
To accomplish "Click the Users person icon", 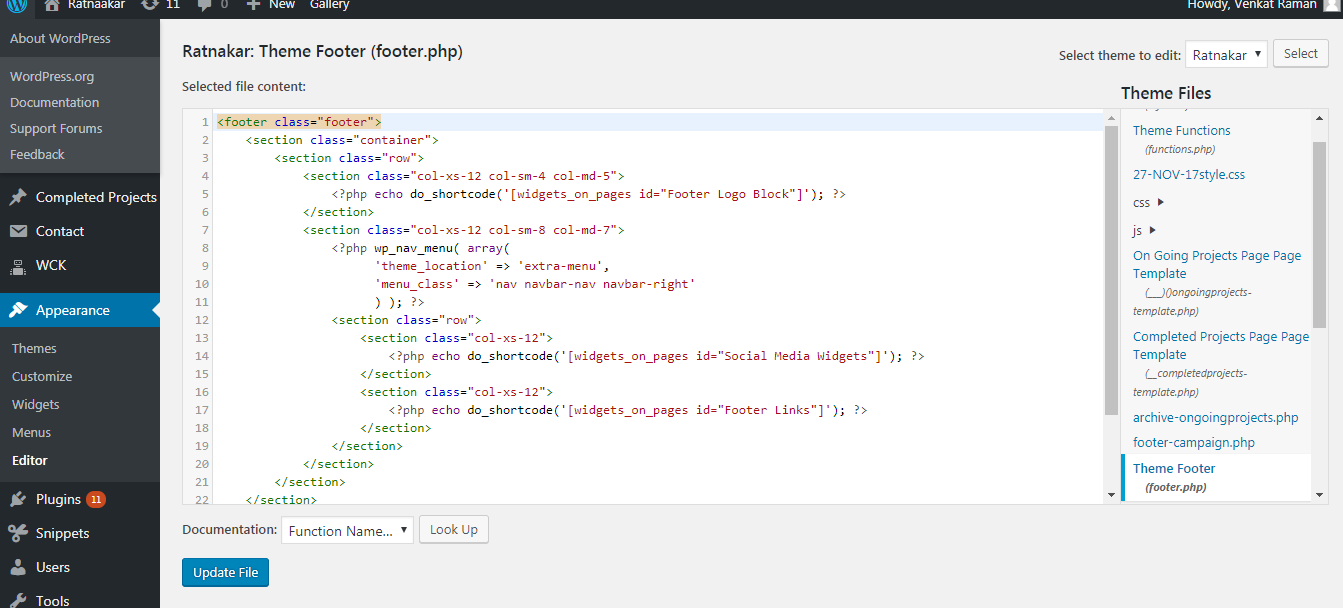I will [18, 567].
